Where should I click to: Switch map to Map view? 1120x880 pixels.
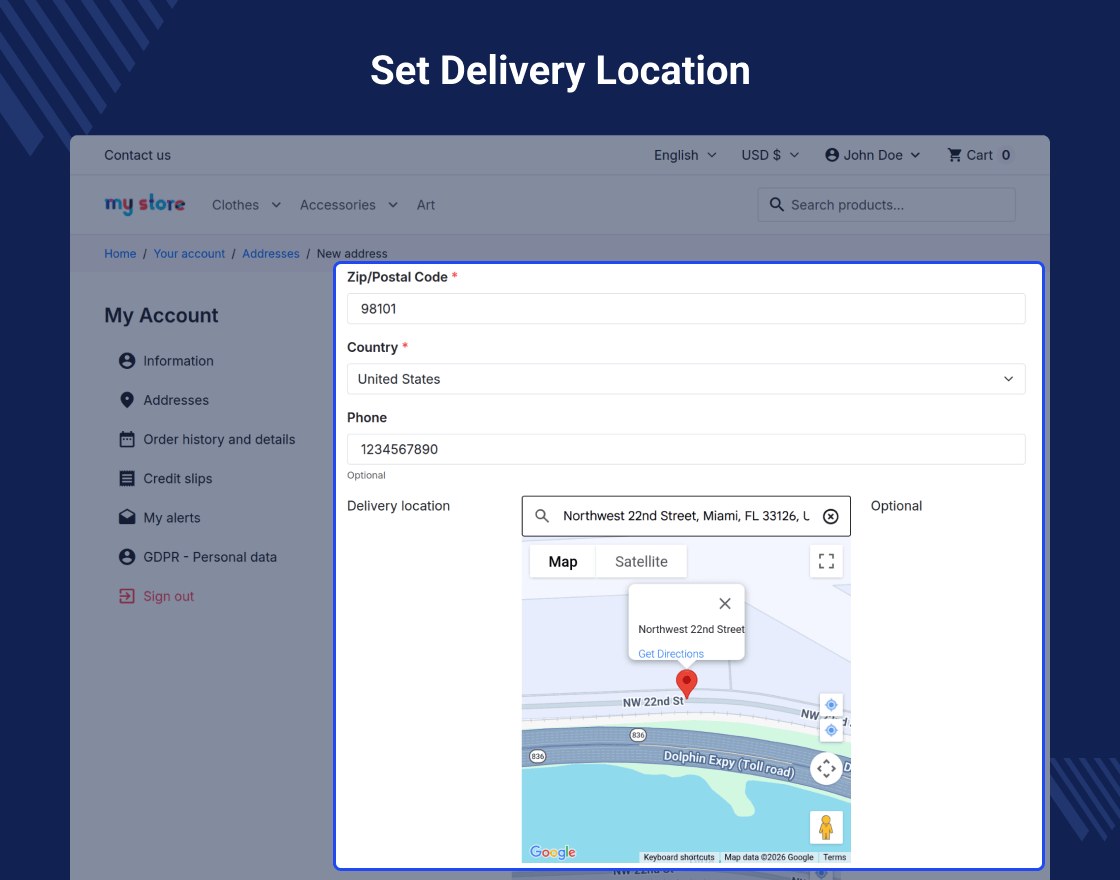tap(563, 561)
